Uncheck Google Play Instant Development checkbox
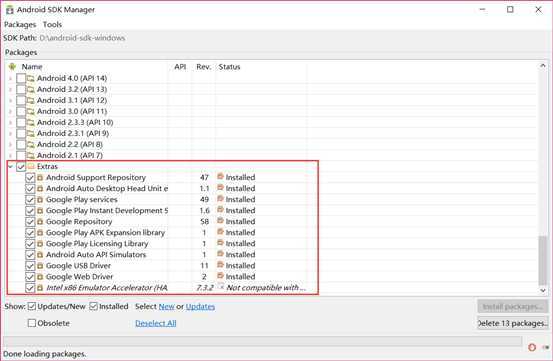The image size is (553, 361). click(x=30, y=211)
